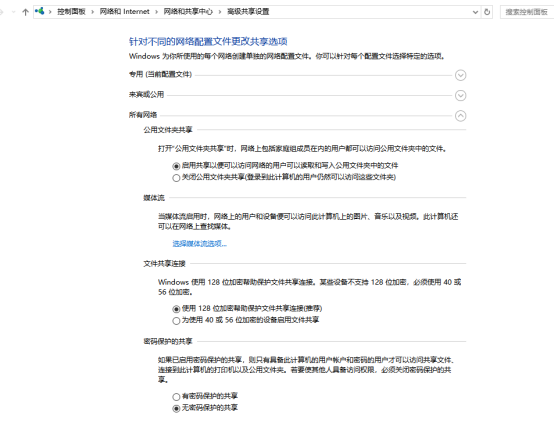Navigate to 网络和共享中心 breadcrumb
Viewport: 554px width, 421px height.
pos(188,12)
